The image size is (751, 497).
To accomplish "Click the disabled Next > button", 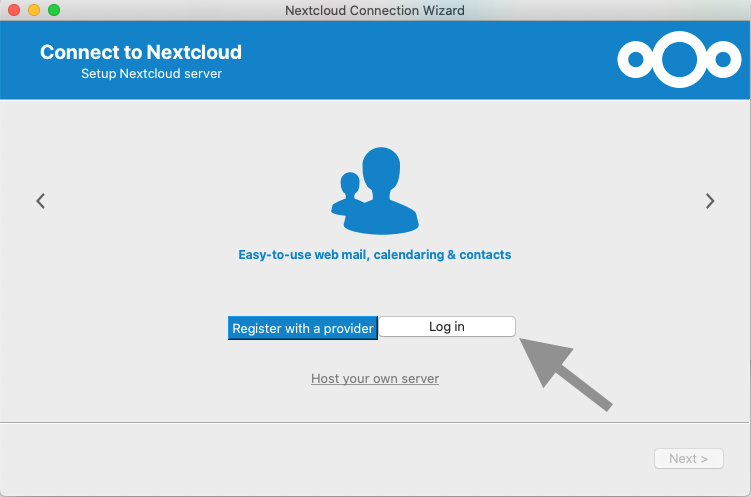I will point(689,459).
